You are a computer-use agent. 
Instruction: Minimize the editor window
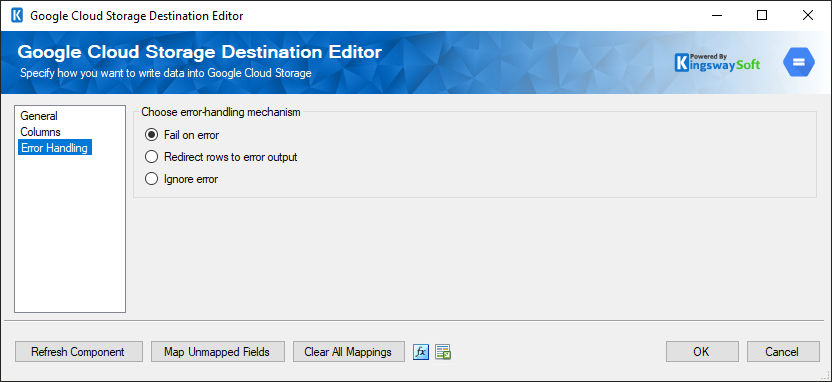[x=716, y=15]
